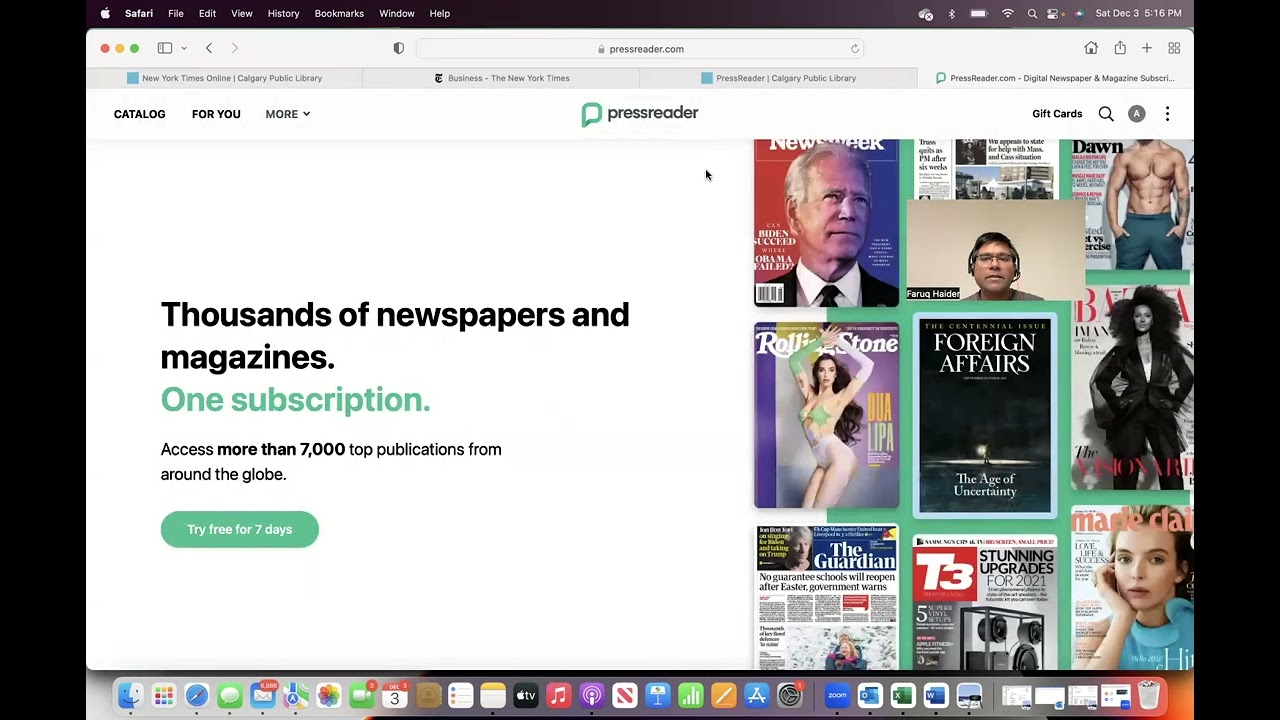Click the Safari home button
This screenshot has height=720, width=1280.
tap(1091, 48)
